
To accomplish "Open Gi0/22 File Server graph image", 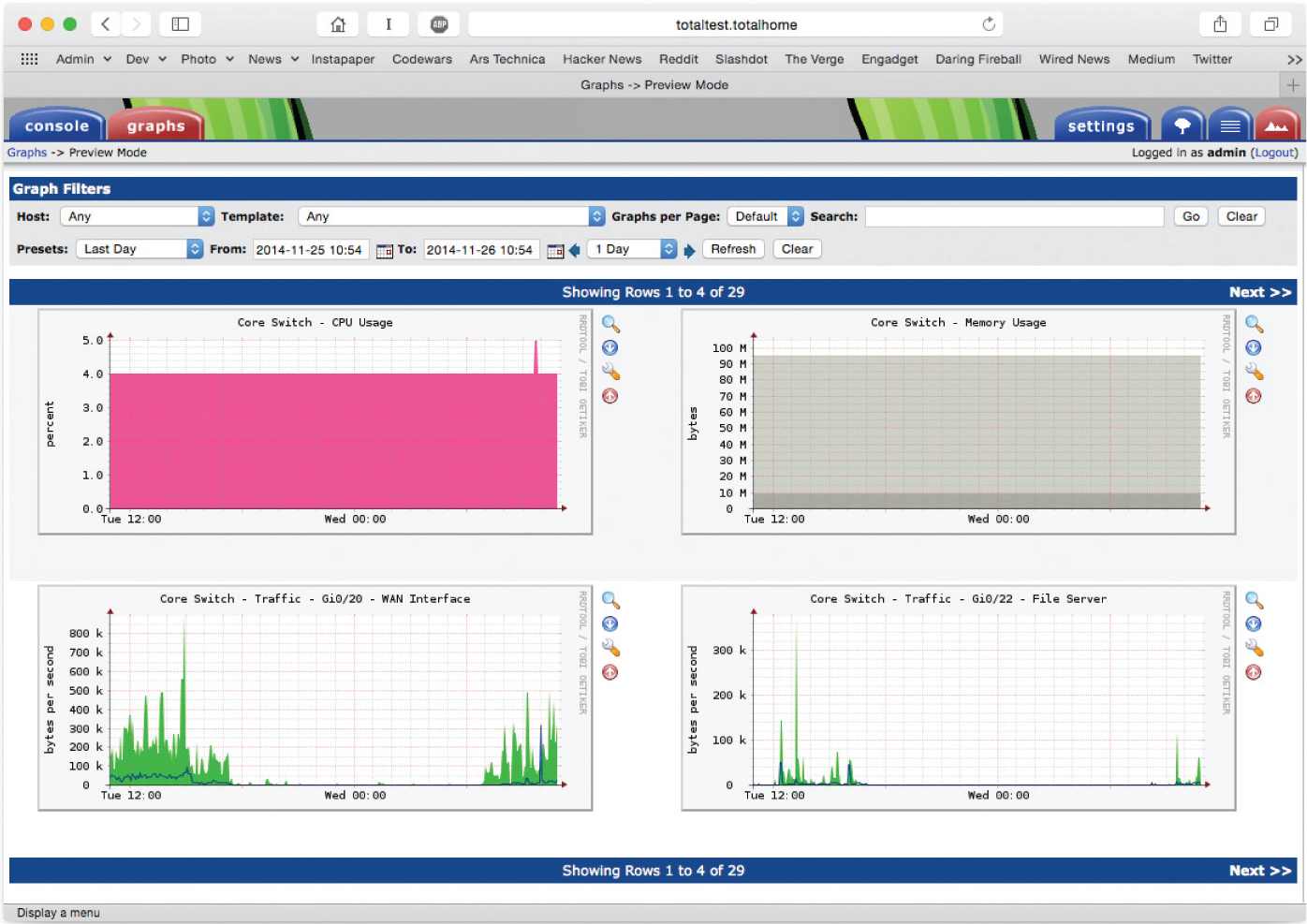I will pos(959,698).
